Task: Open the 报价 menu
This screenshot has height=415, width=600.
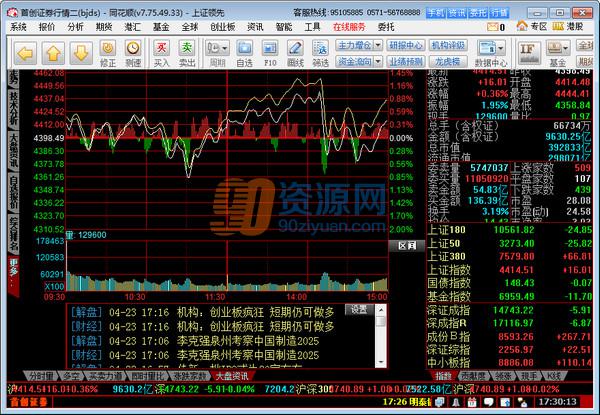Action: point(47,27)
